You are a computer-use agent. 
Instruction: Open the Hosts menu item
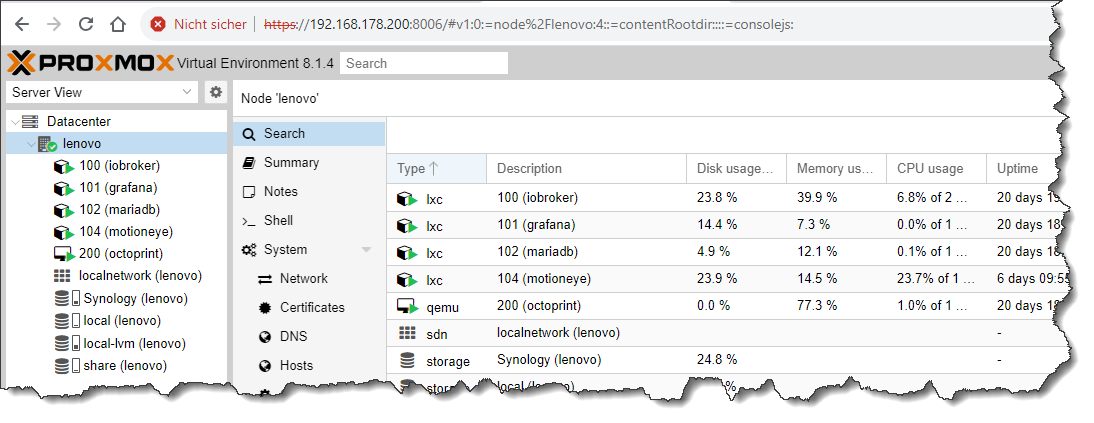309,366
